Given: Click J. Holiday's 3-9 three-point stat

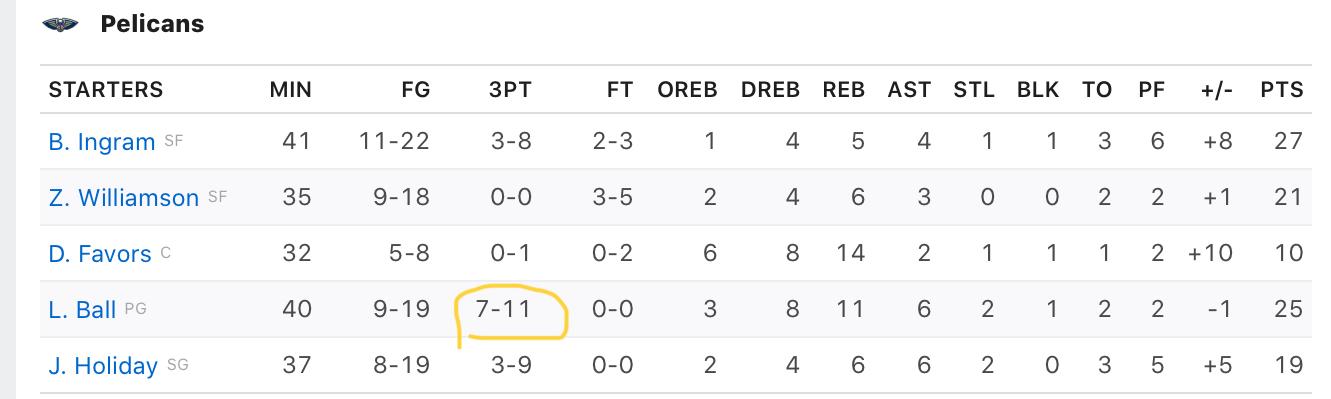Looking at the screenshot, I should click(x=511, y=366).
